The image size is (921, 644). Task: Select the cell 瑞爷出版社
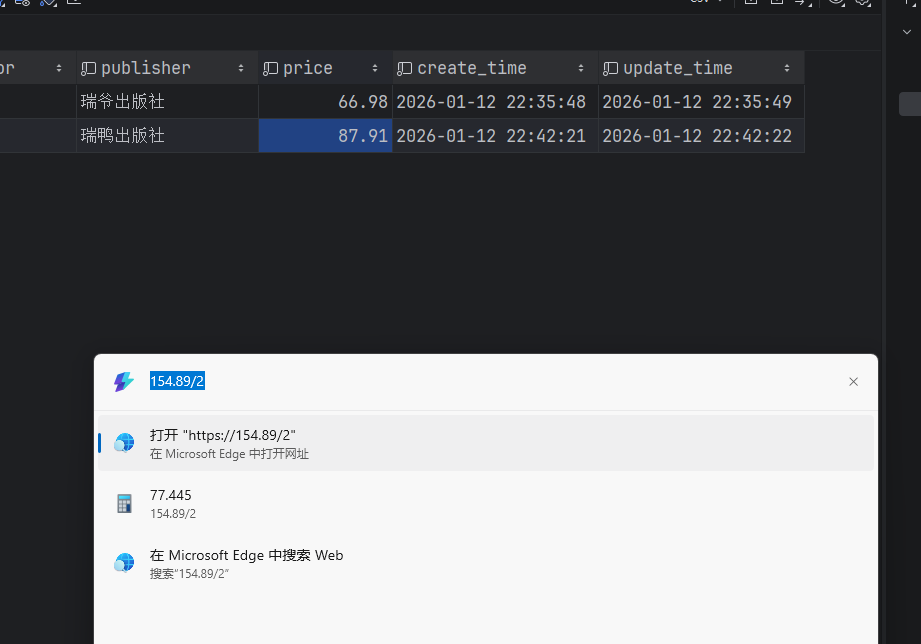click(x=167, y=102)
